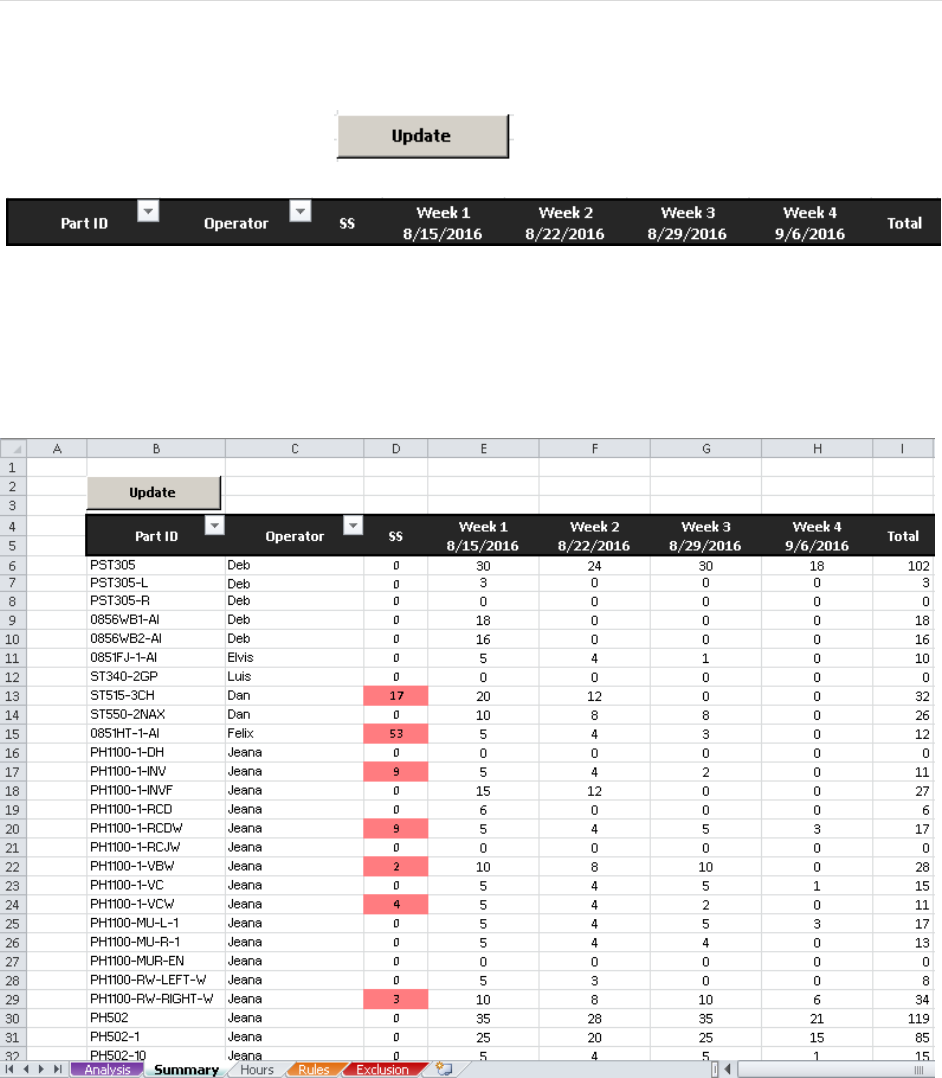Select the Summary sheet tab
The image size is (942, 1078).
[x=186, y=1070]
